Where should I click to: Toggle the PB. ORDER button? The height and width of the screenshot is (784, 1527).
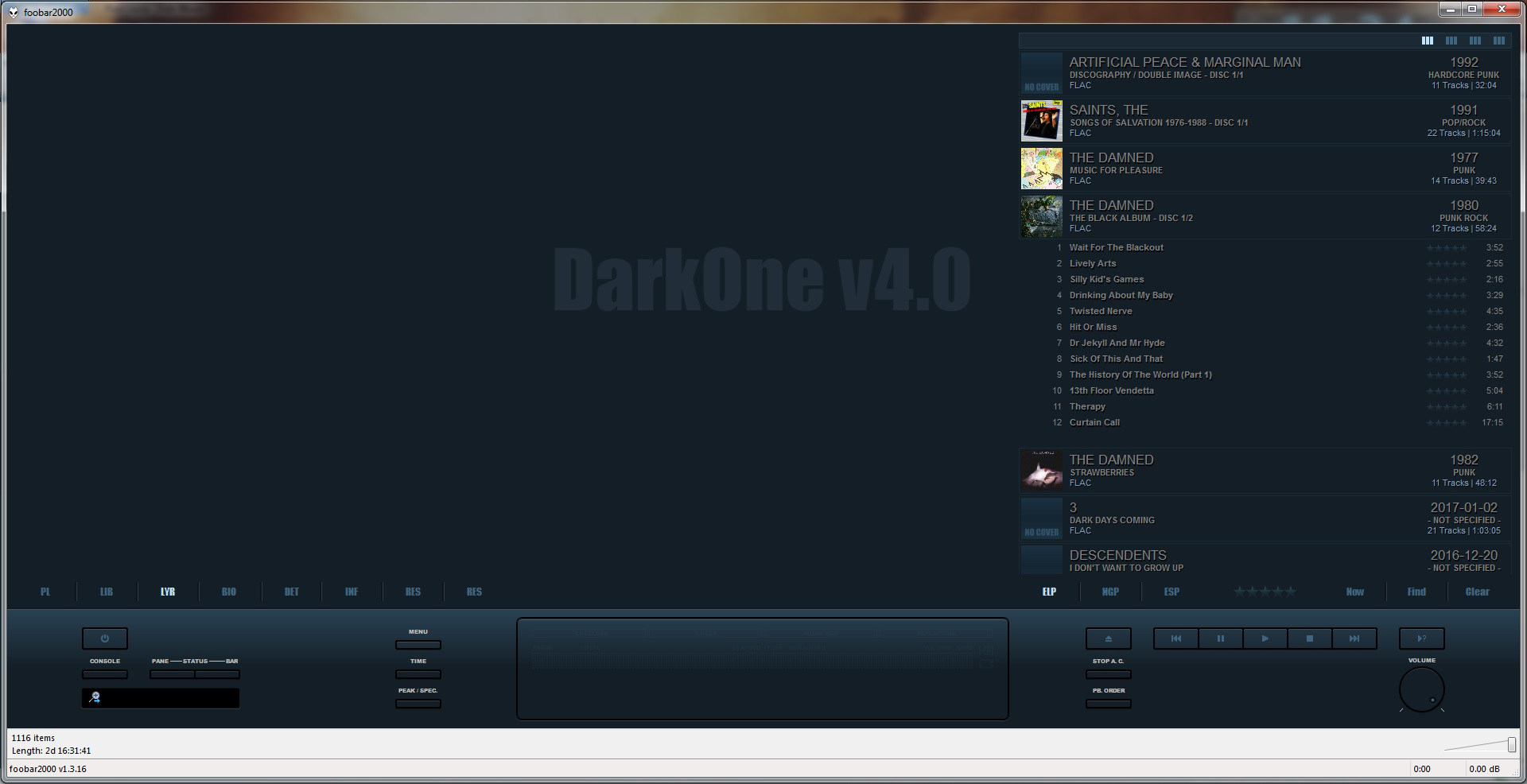[x=1108, y=704]
